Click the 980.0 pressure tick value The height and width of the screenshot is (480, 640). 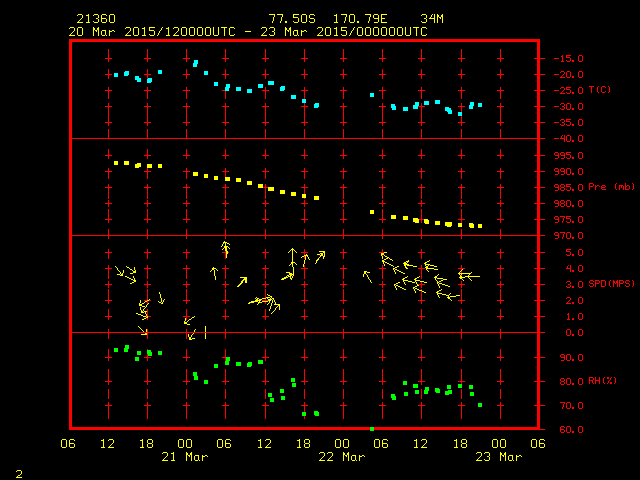[569, 203]
